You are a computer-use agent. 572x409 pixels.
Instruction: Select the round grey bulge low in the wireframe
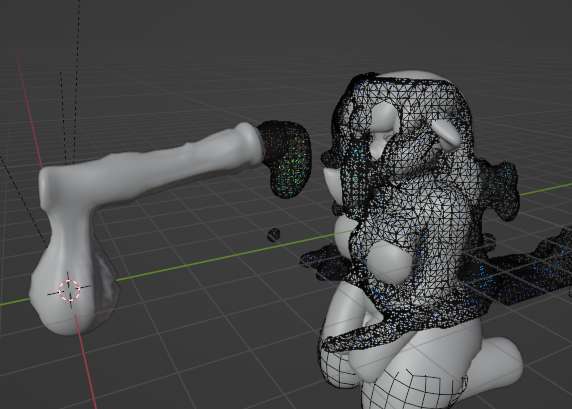(x=389, y=262)
